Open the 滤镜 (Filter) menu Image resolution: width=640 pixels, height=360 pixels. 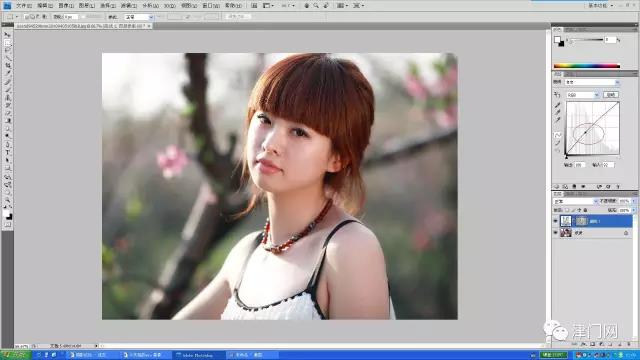(129, 6)
